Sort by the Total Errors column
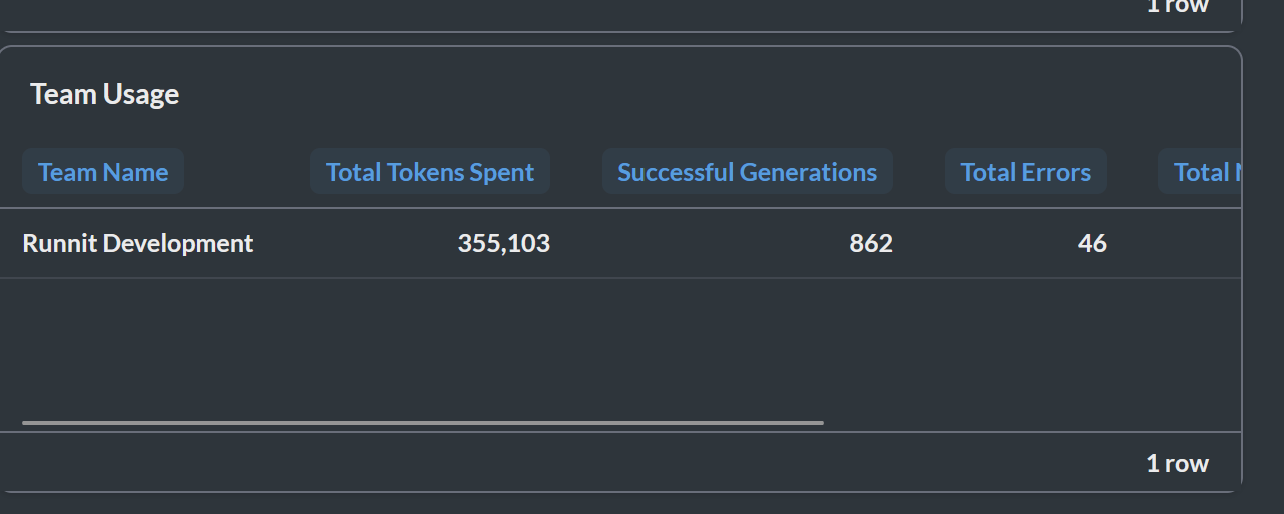The height and width of the screenshot is (514, 1284). click(1026, 172)
